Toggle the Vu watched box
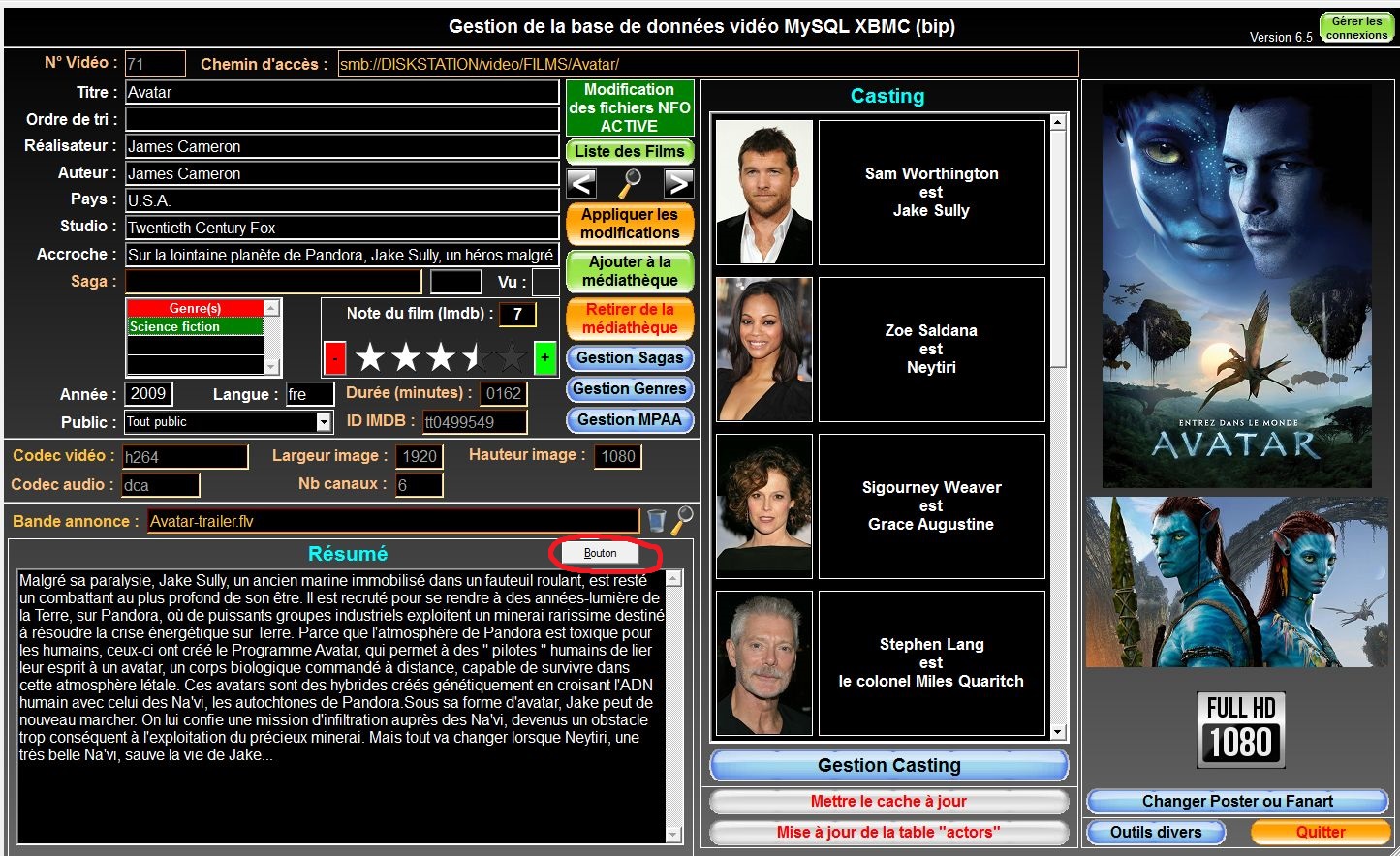Screen dimensions: 1400x856 (x=545, y=283)
